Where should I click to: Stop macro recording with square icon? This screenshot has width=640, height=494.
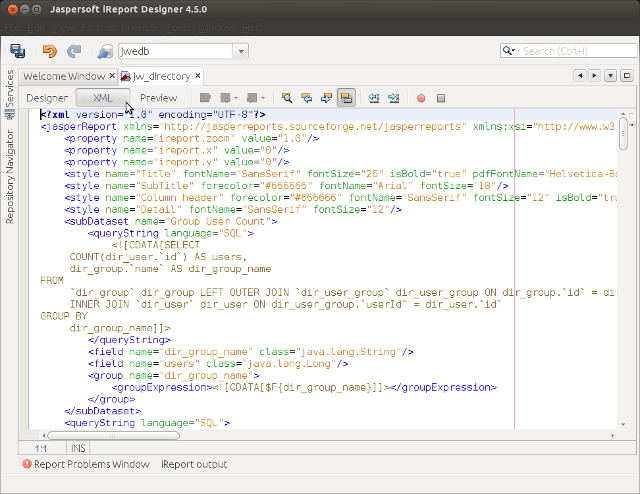(x=441, y=98)
